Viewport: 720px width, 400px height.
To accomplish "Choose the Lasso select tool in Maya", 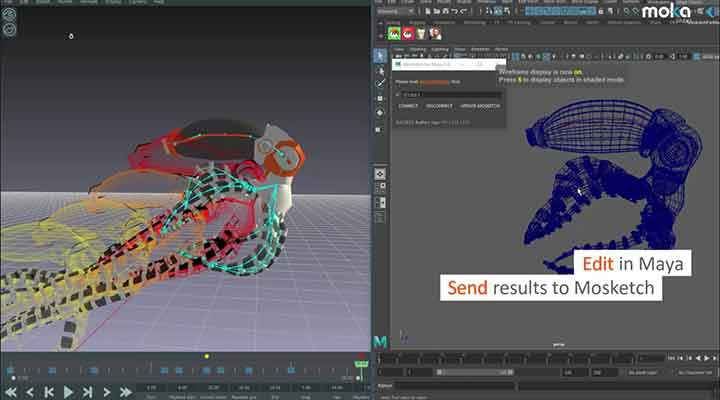I will tap(380, 71).
